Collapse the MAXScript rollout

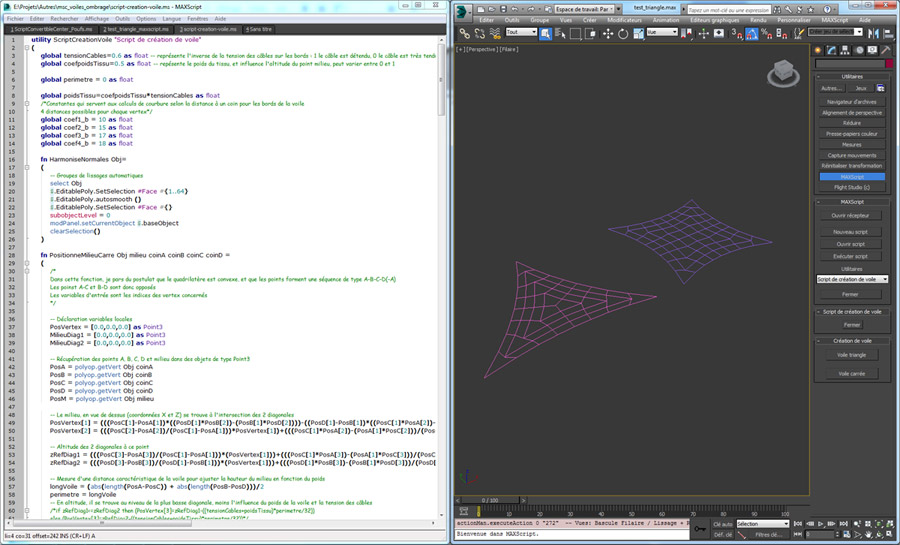pyautogui.click(x=852, y=201)
